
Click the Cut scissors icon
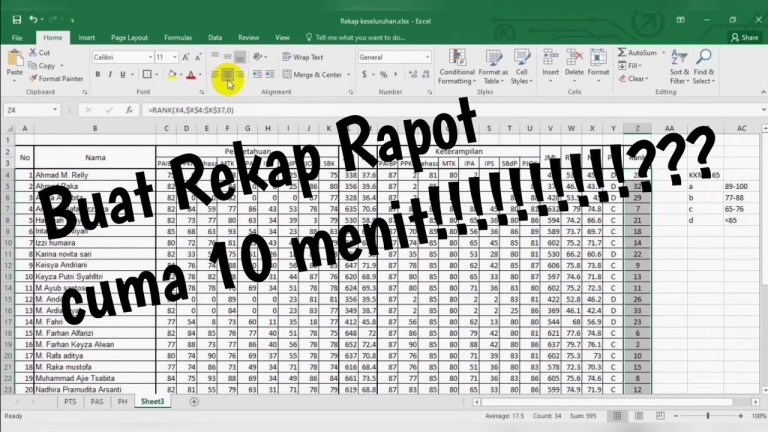pos(34,53)
